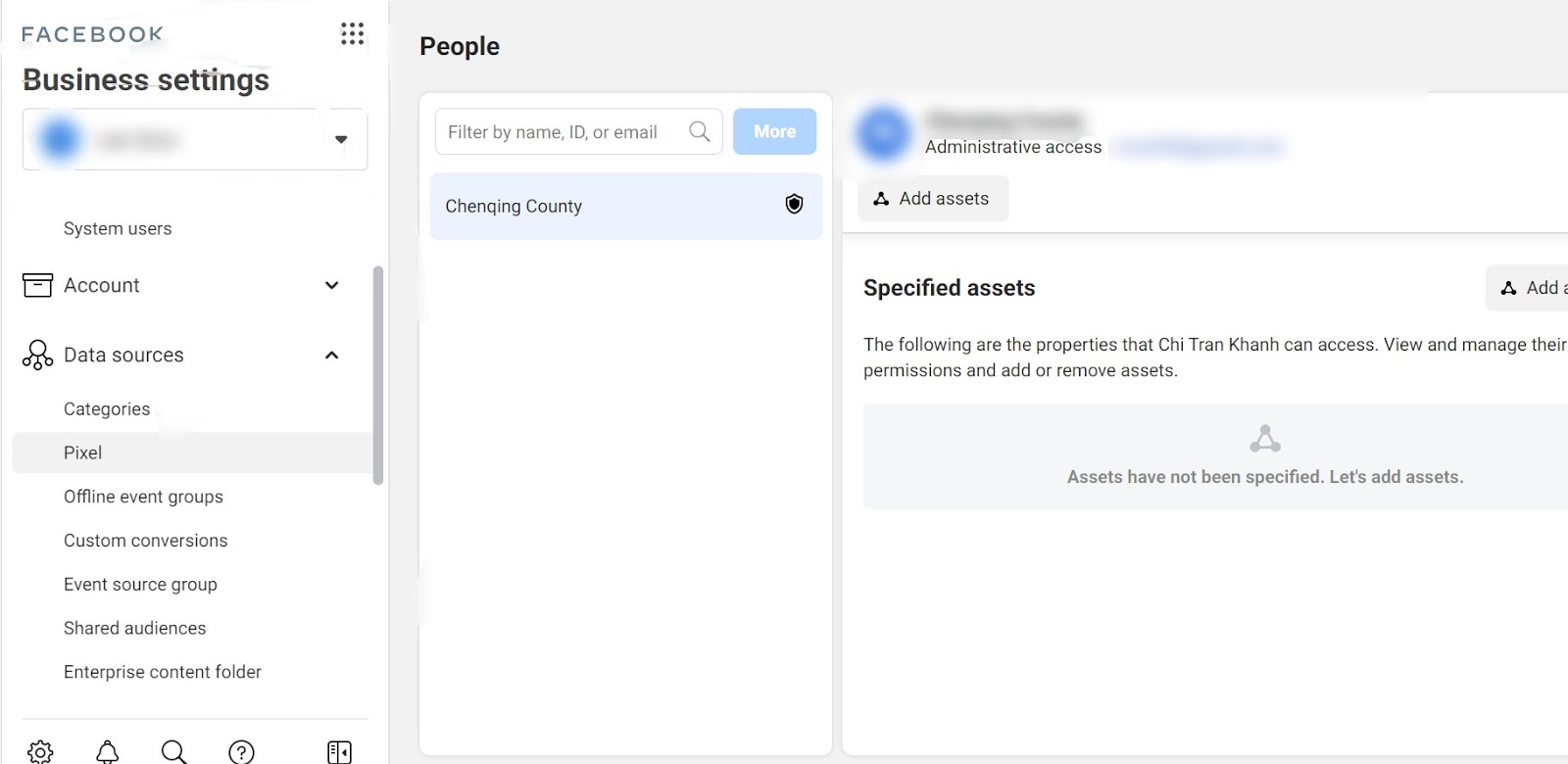The height and width of the screenshot is (764, 1568).
Task: Click the admin shield icon beside Chenqing County
Action: pos(794,204)
